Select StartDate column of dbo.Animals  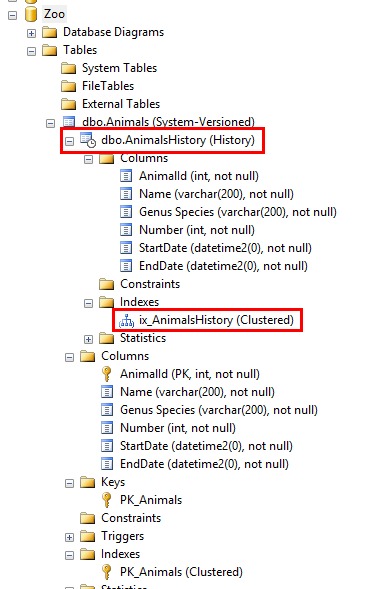click(206, 446)
